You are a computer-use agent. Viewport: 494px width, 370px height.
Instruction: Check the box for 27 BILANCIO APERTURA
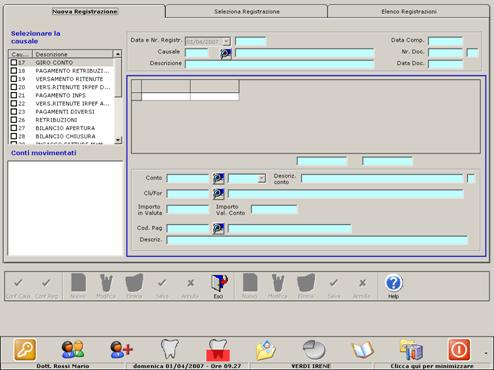point(14,128)
